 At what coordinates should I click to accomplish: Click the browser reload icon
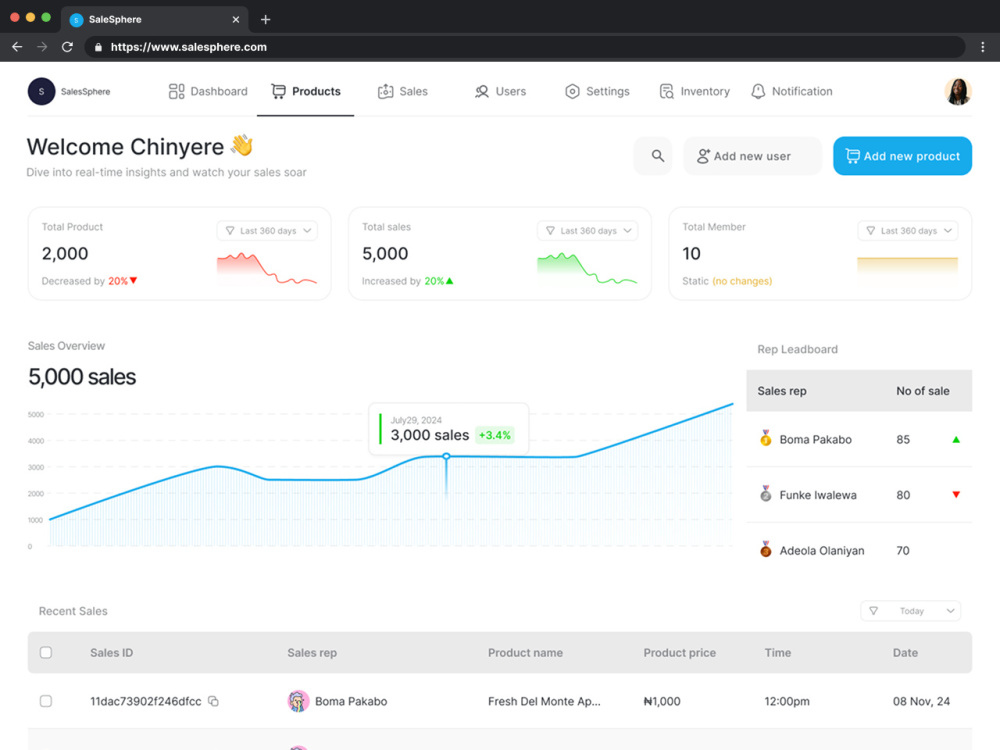67,47
